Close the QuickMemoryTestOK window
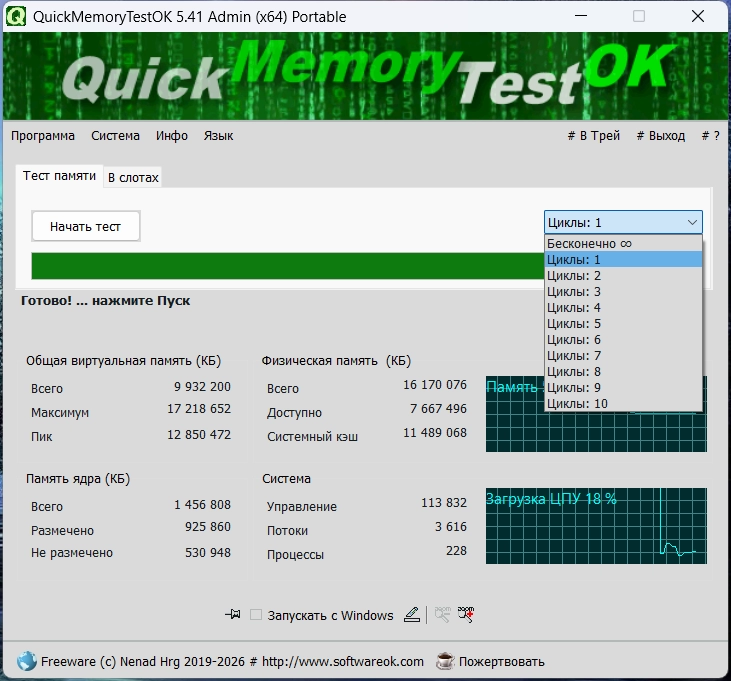The width and height of the screenshot is (731, 681). point(698,16)
